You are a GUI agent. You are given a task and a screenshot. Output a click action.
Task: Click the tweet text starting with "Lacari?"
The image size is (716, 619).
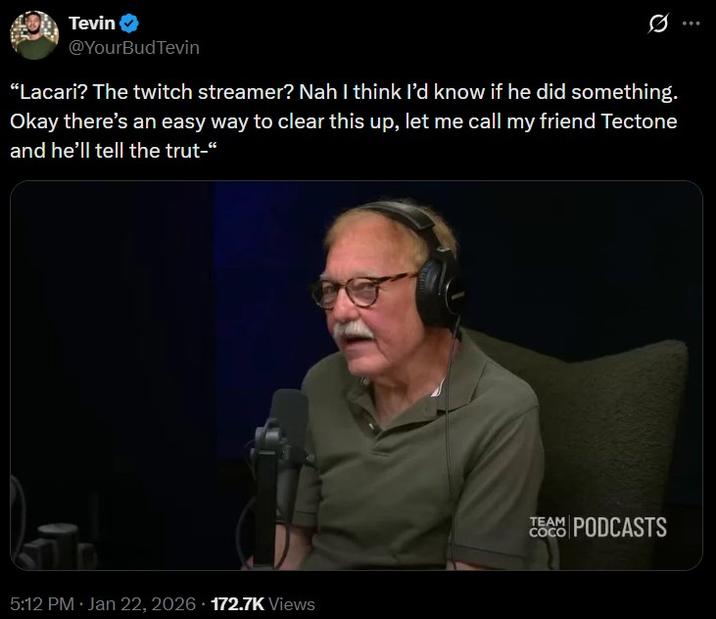pyautogui.click(x=344, y=93)
